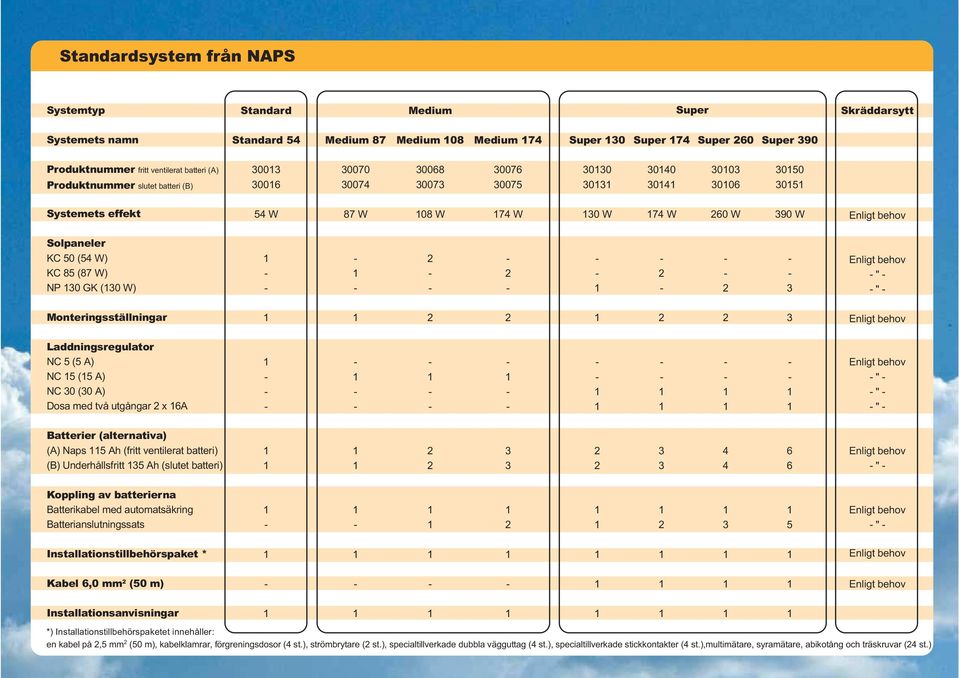
Task: Select the "NC 30 (30 A)" regulator label
Action: (x=76, y=391)
